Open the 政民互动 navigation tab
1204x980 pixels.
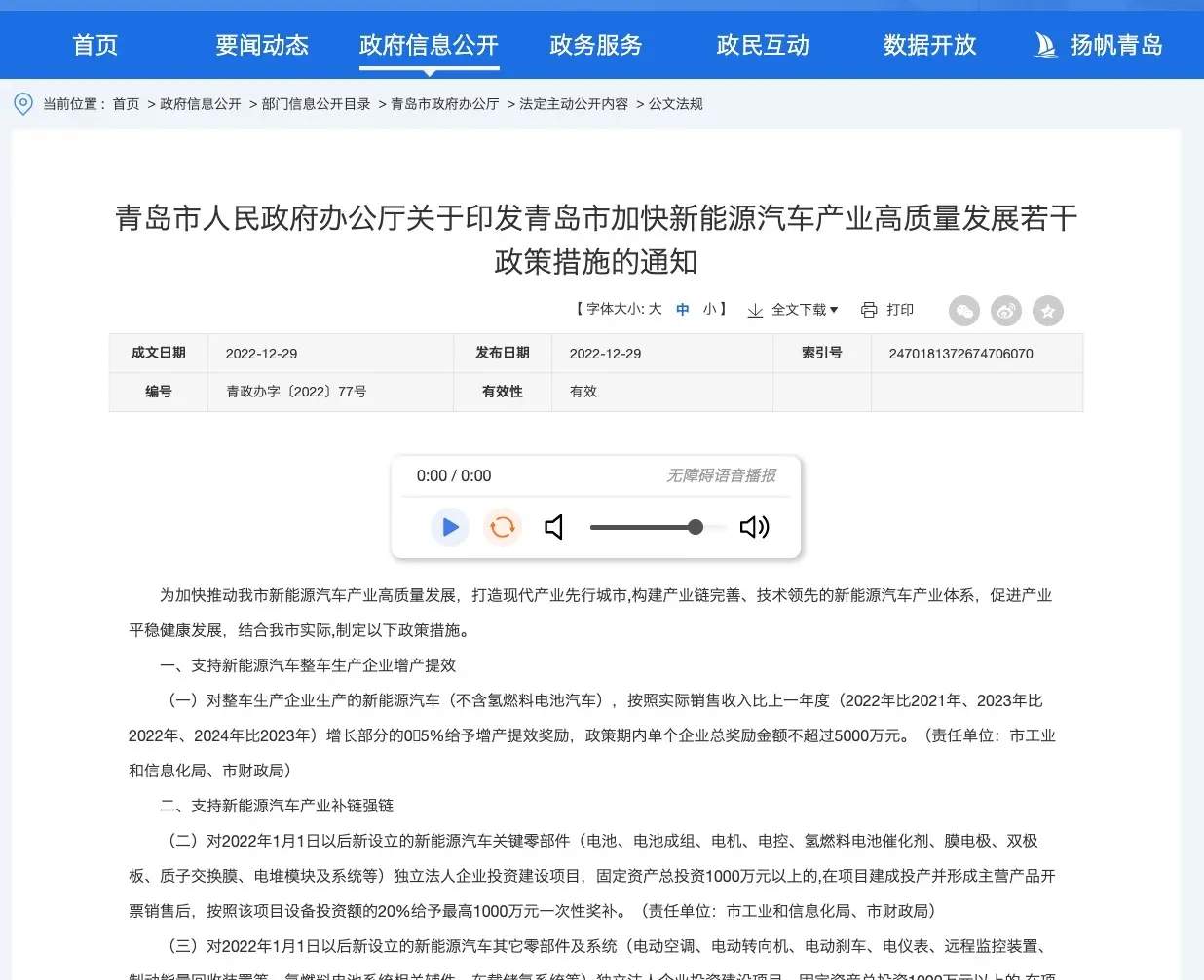pyautogui.click(x=763, y=45)
